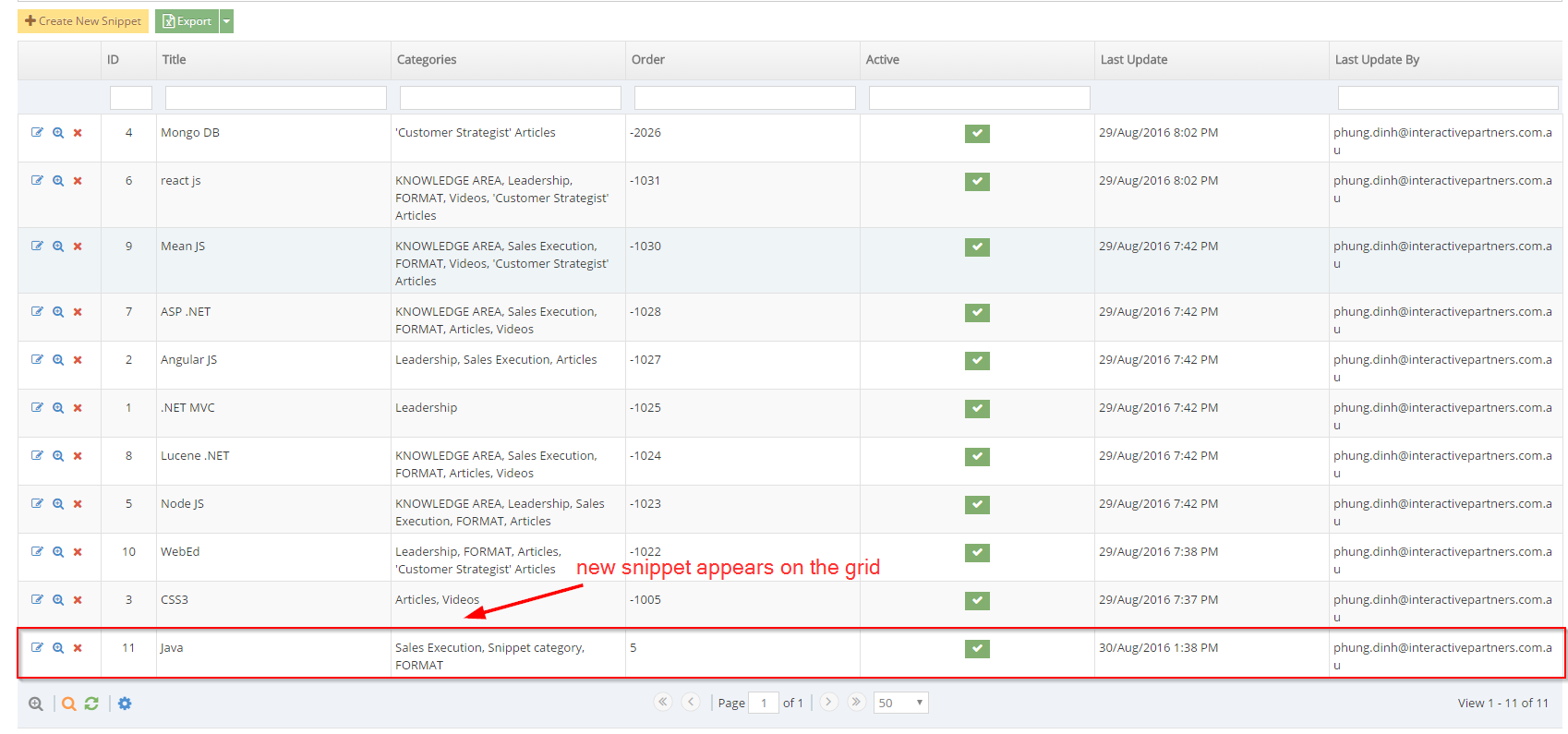Reload the grid with the green refresh icon
This screenshot has height=734, width=1568.
point(91,704)
